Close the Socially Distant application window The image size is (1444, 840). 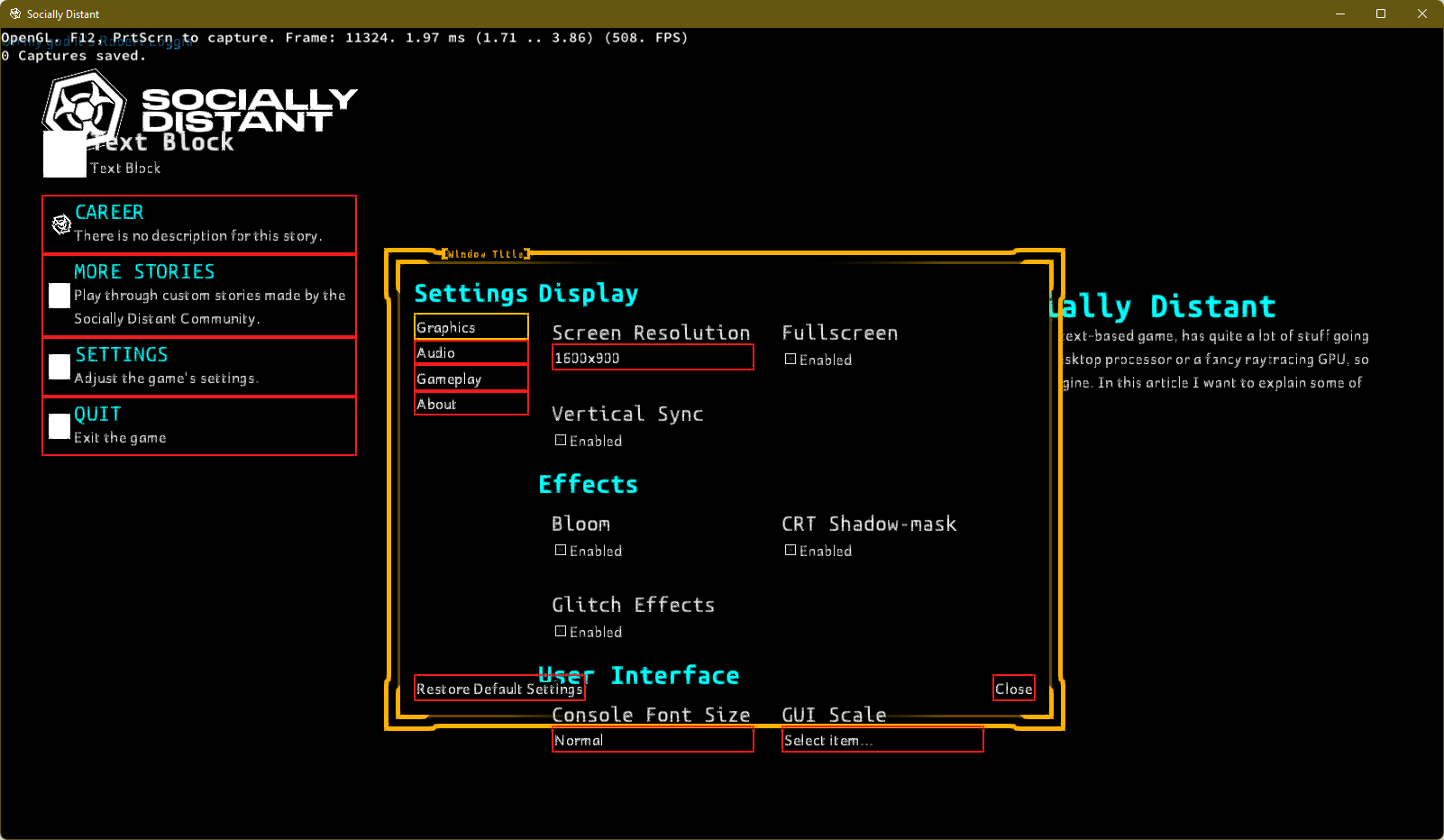1422,14
